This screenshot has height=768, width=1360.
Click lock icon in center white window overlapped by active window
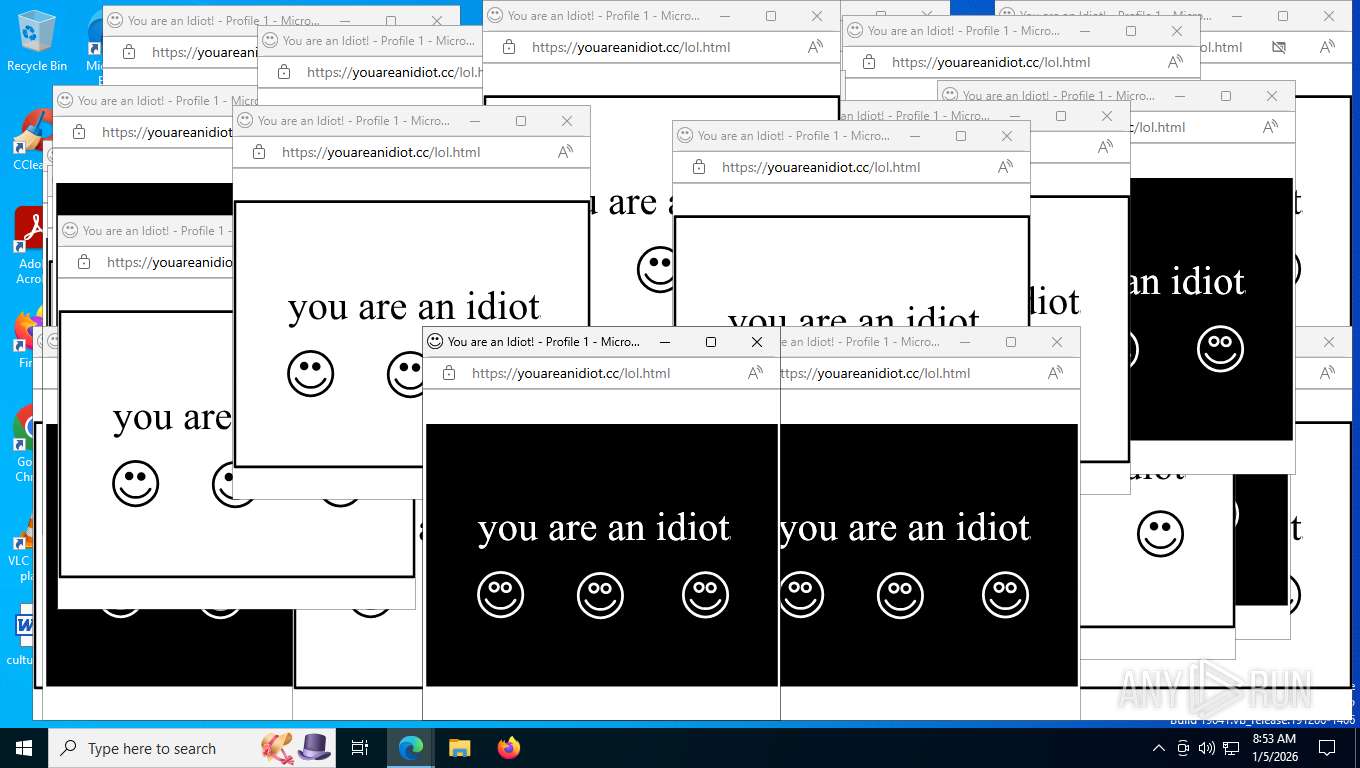pyautogui.click(x=699, y=167)
